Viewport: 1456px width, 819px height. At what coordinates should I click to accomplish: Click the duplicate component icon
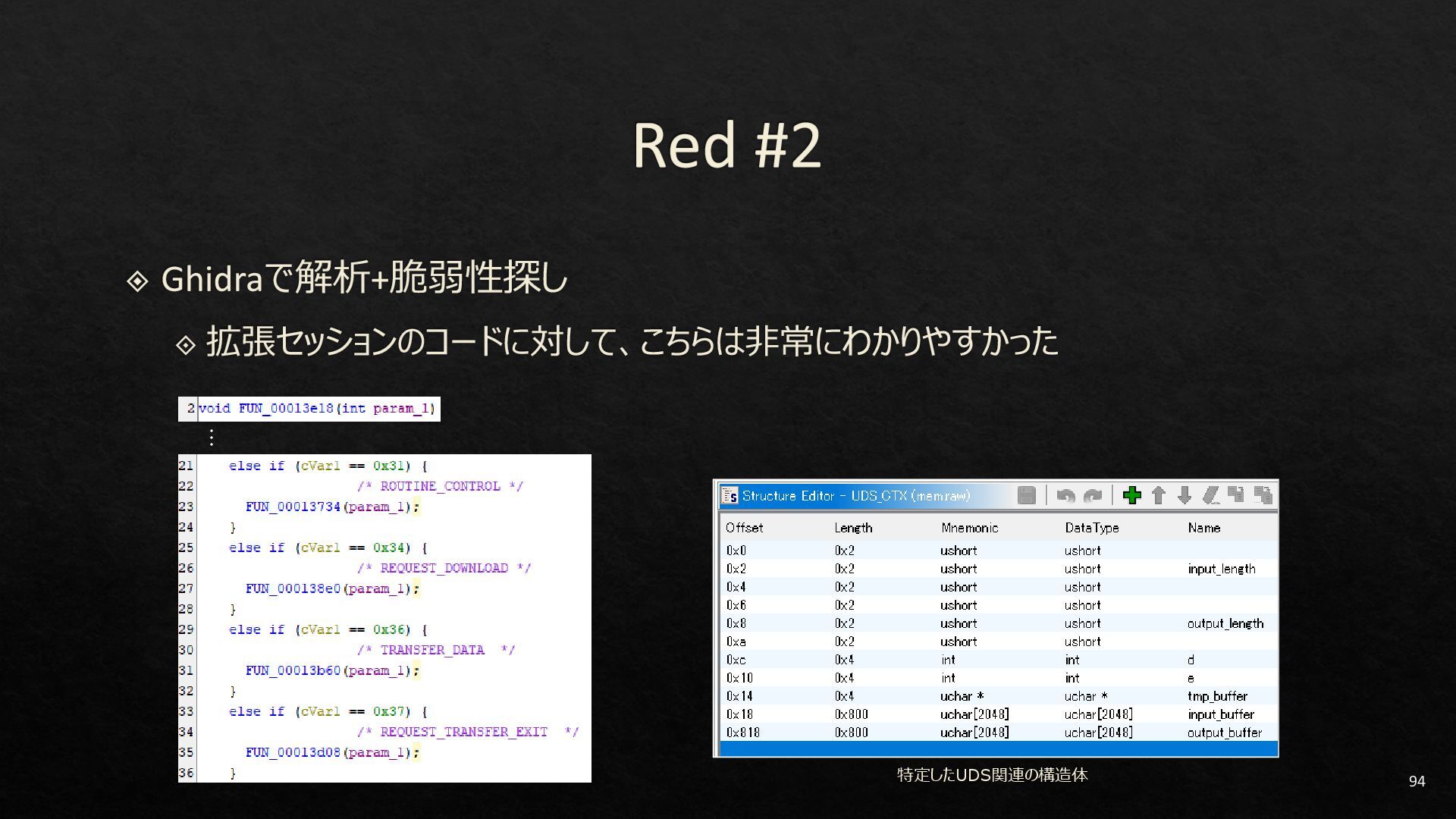coord(1236,495)
